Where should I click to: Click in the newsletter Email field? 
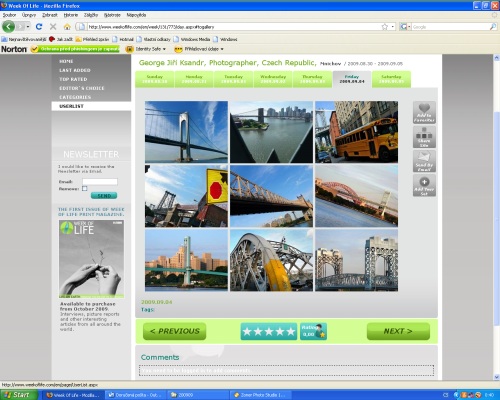pyautogui.click(x=100, y=182)
